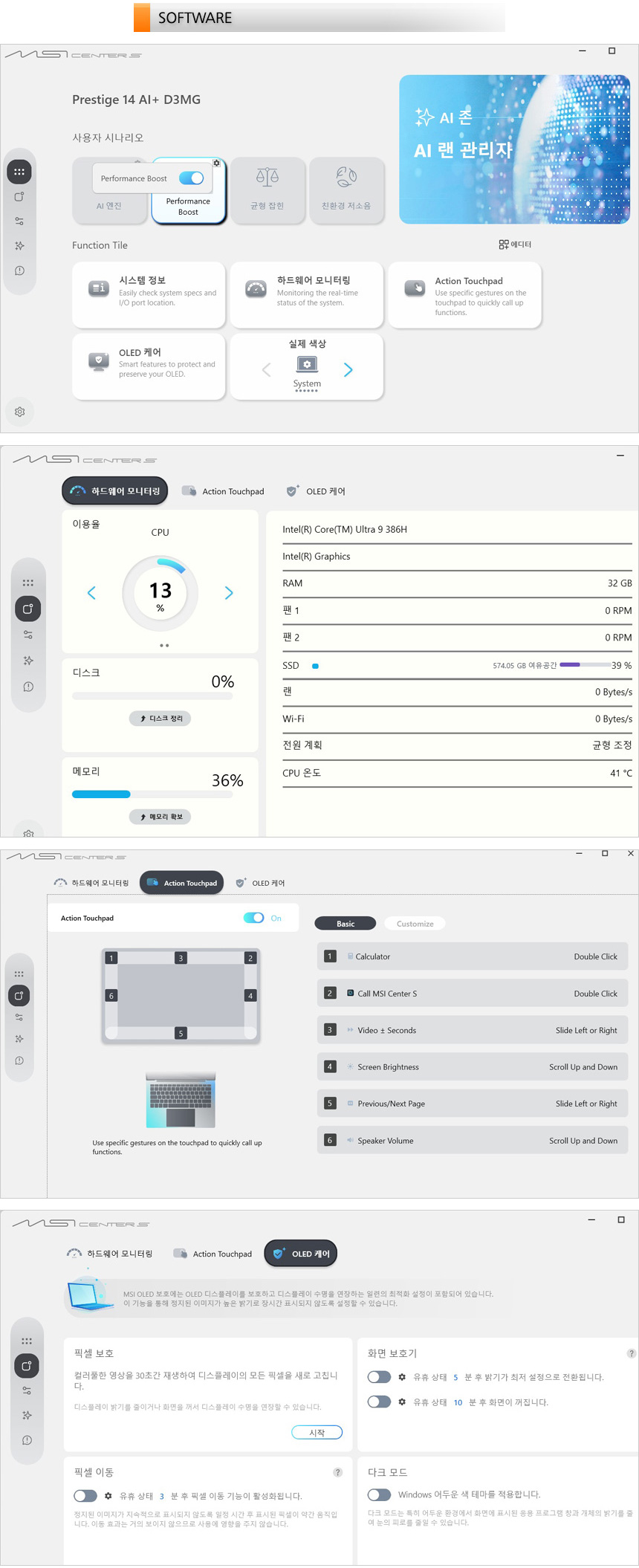Screen dimensions: 639x1568
Task: Click the AI 랜 관리자 banner
Action: coord(514,149)
